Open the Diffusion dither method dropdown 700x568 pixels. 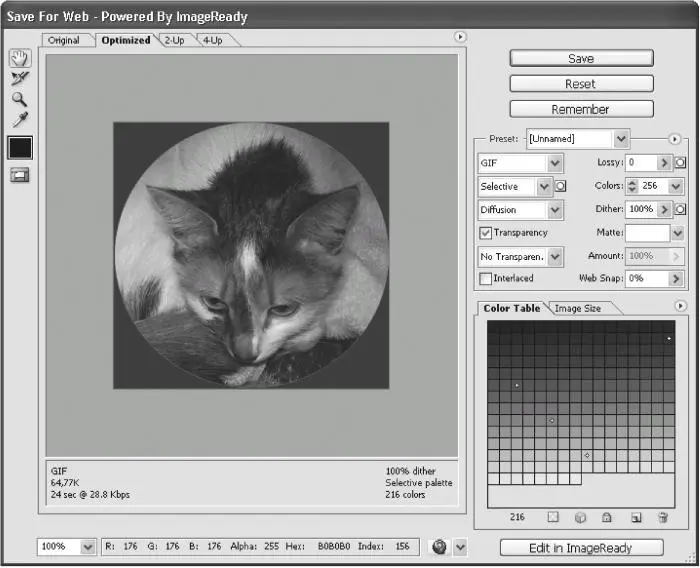[555, 210]
